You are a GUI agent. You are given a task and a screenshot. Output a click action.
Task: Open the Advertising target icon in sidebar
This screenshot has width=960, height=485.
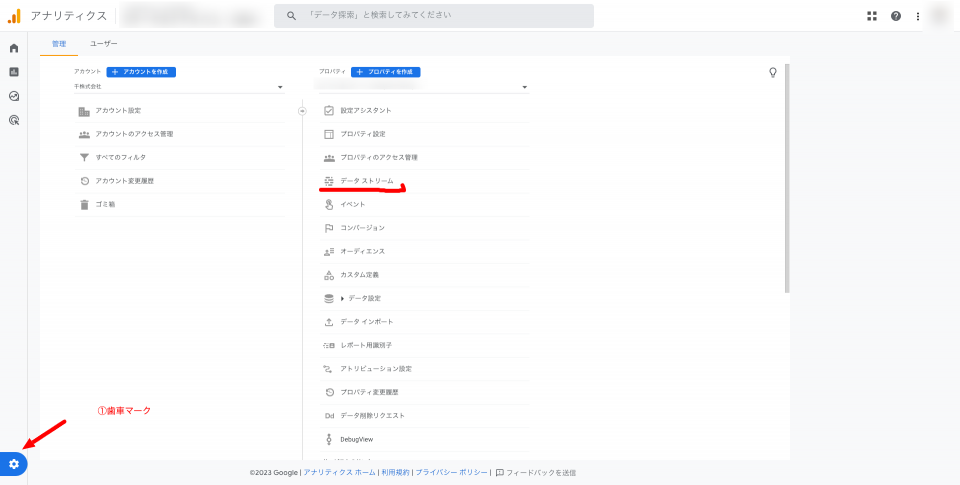click(13, 120)
